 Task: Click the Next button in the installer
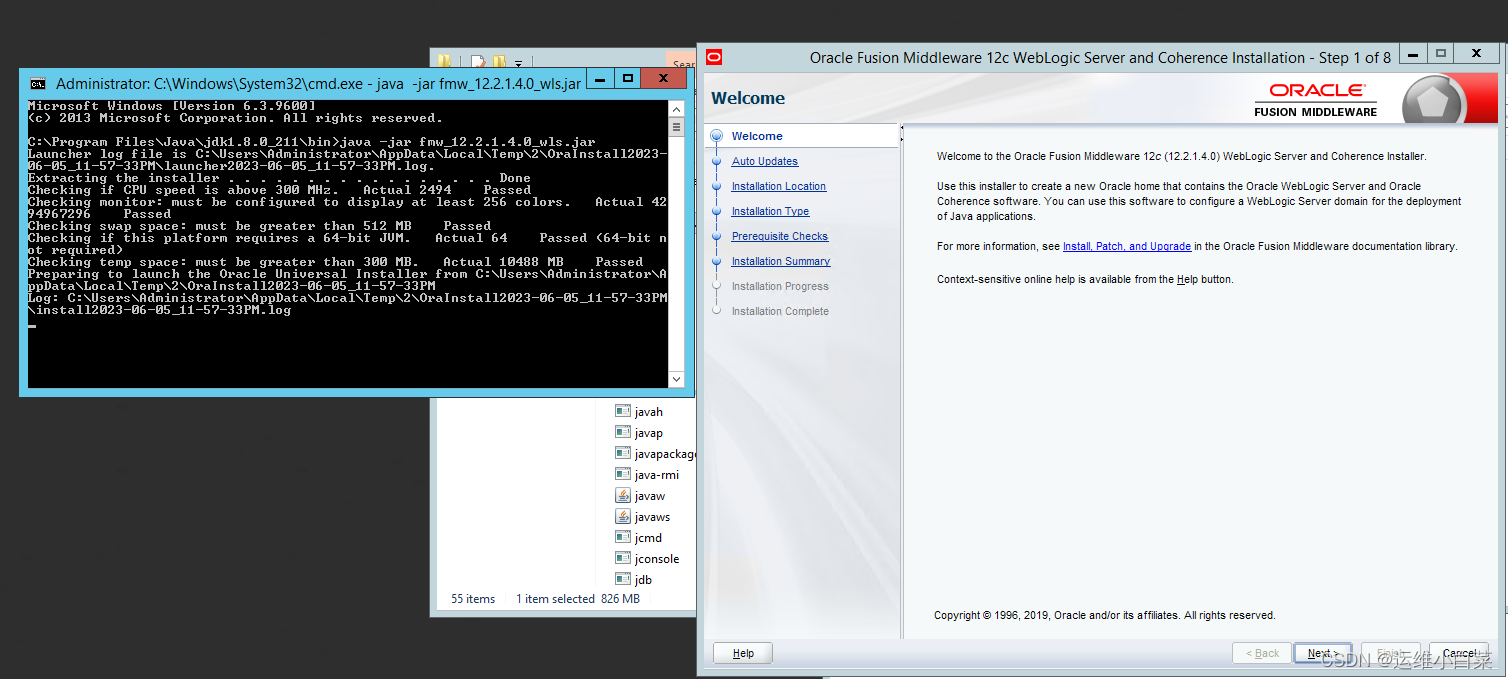pos(1323,653)
